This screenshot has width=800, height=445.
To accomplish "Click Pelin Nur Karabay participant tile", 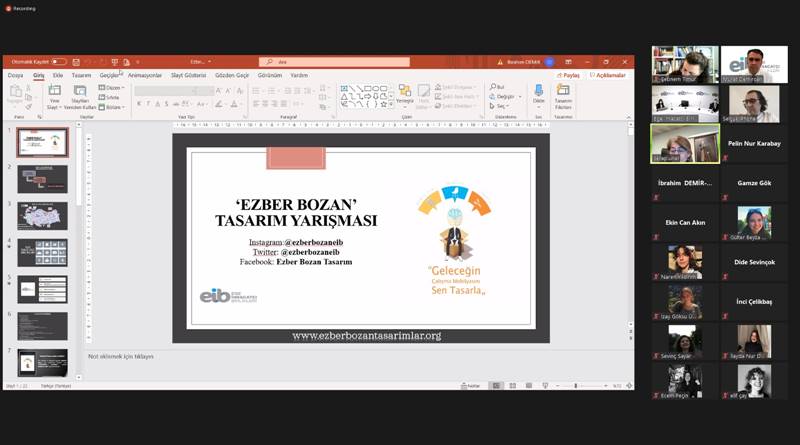I will pos(754,144).
